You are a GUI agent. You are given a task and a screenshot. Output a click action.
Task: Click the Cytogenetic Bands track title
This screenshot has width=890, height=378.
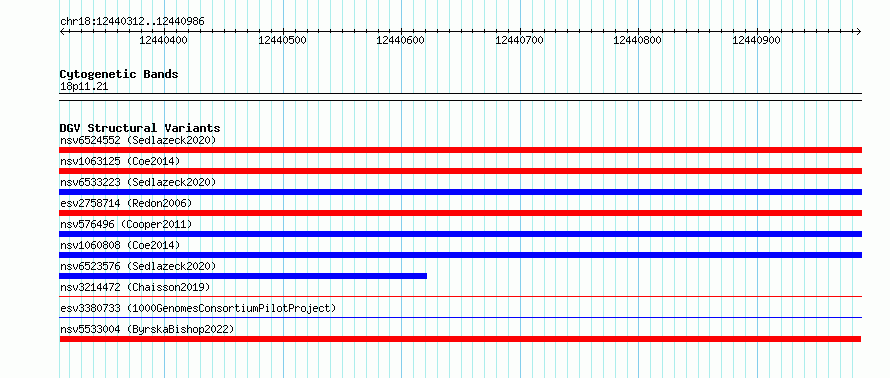tap(119, 74)
